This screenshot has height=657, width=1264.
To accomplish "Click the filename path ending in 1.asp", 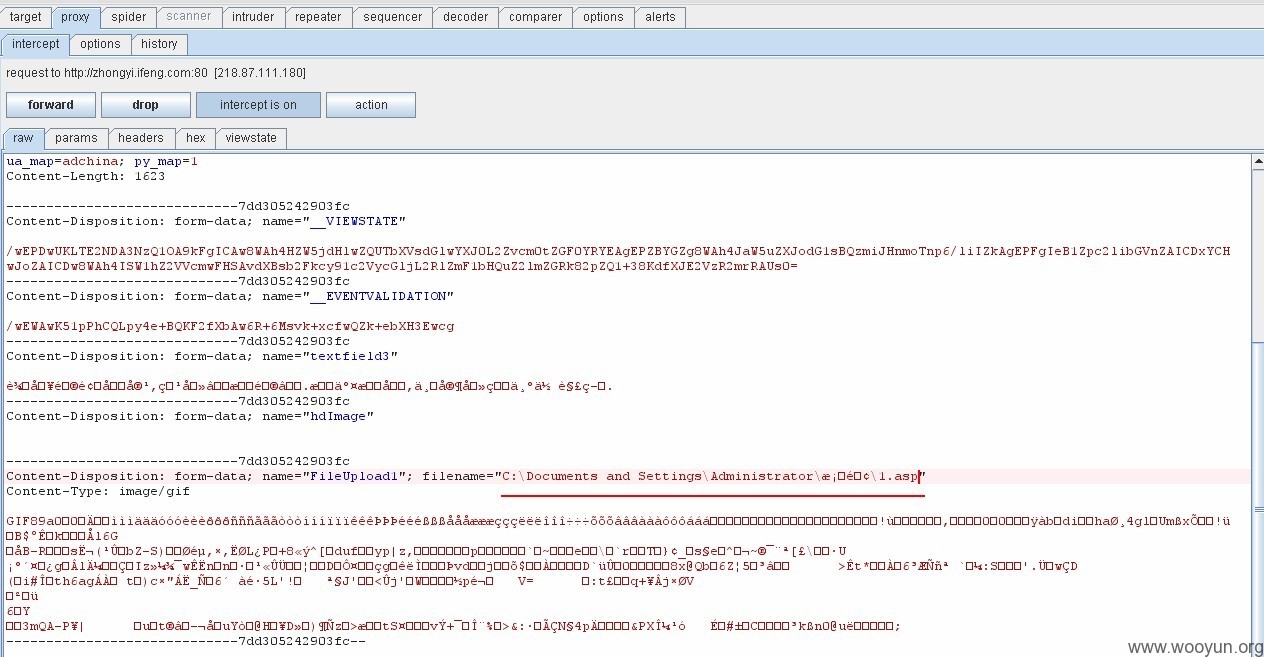I will (712, 476).
